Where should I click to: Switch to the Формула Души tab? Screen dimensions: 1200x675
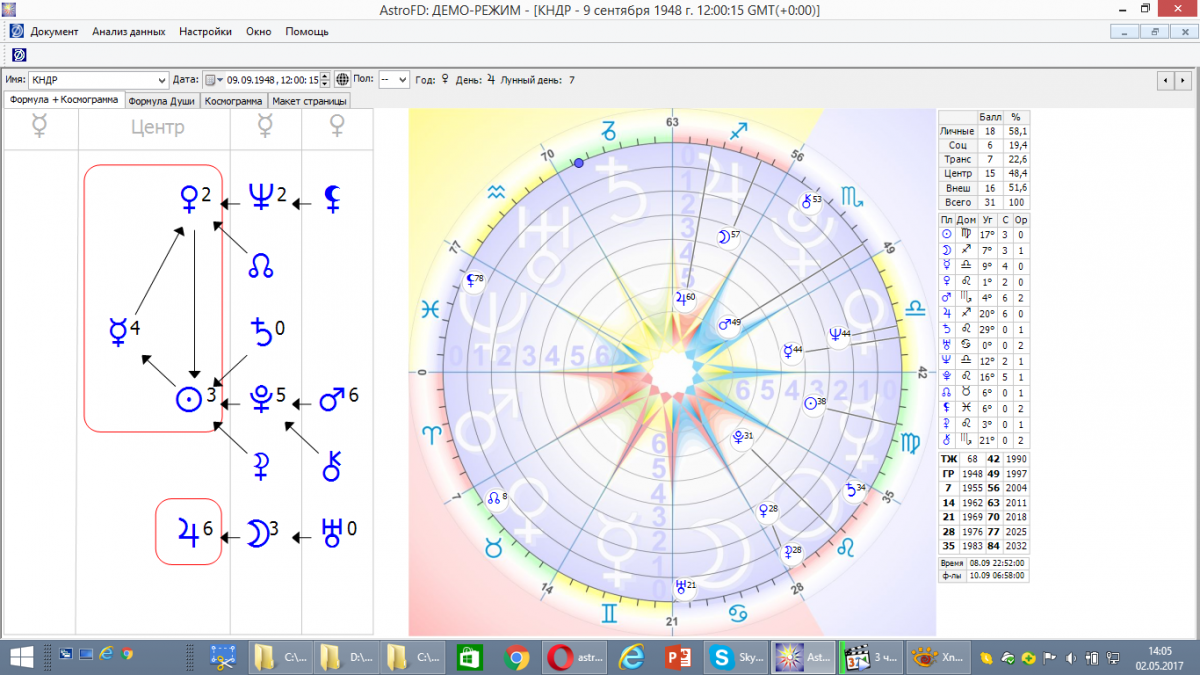click(x=163, y=101)
